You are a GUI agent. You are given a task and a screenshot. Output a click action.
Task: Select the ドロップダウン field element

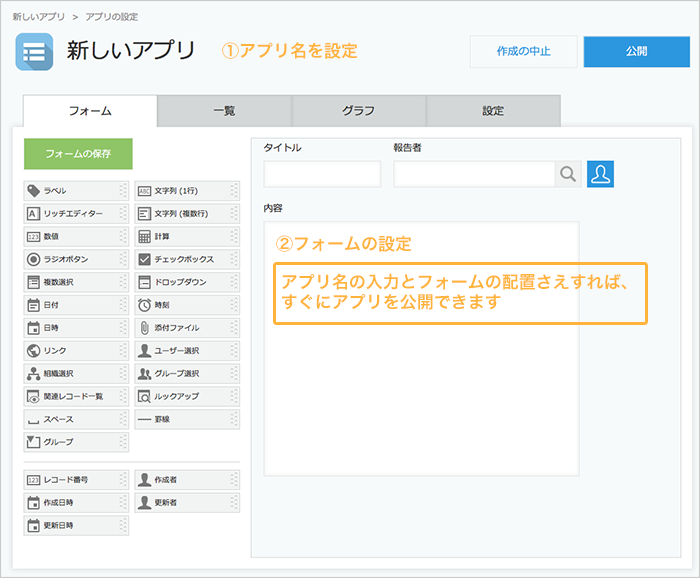[187, 282]
